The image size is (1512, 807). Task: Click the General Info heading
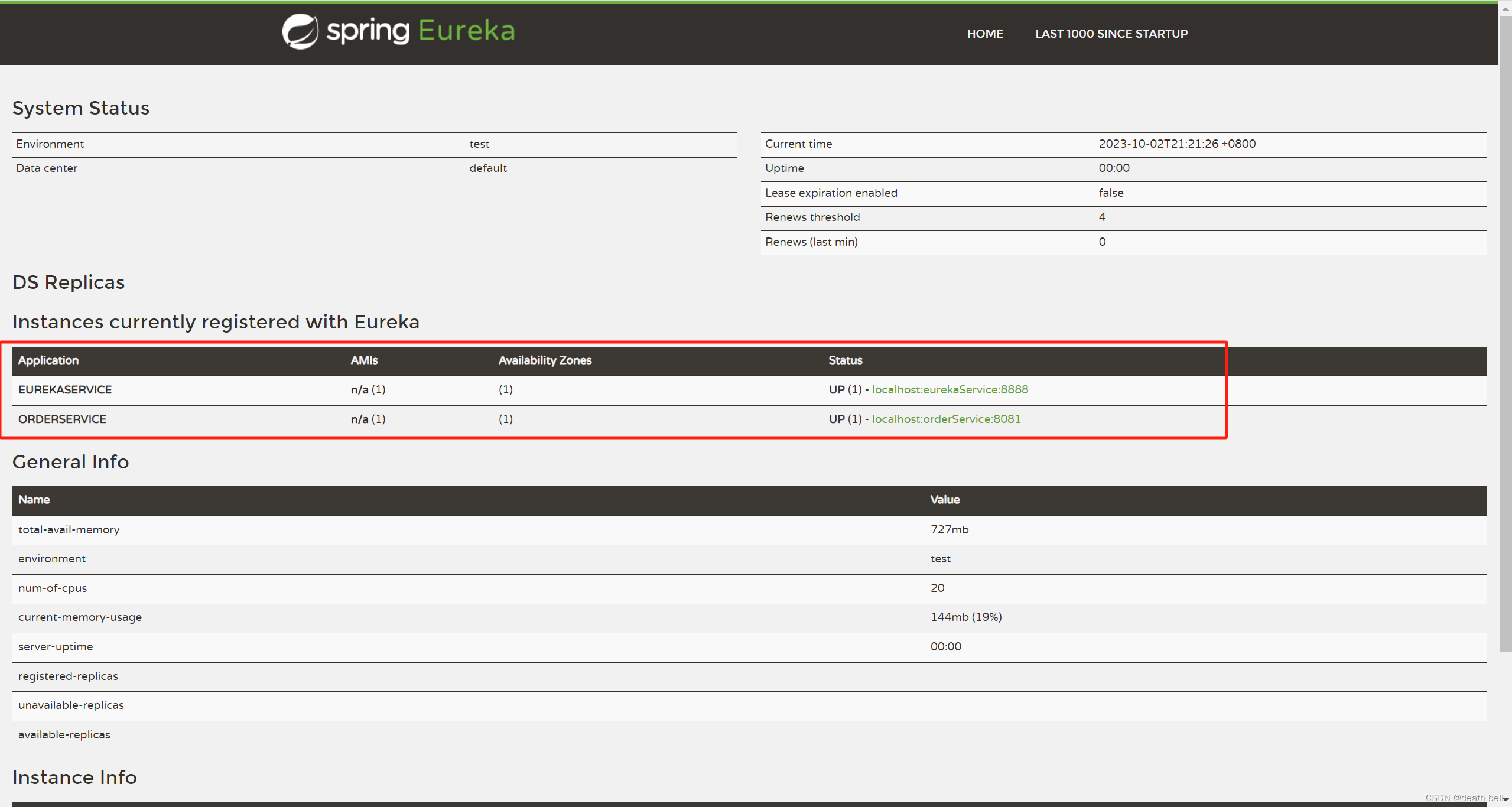pos(70,462)
